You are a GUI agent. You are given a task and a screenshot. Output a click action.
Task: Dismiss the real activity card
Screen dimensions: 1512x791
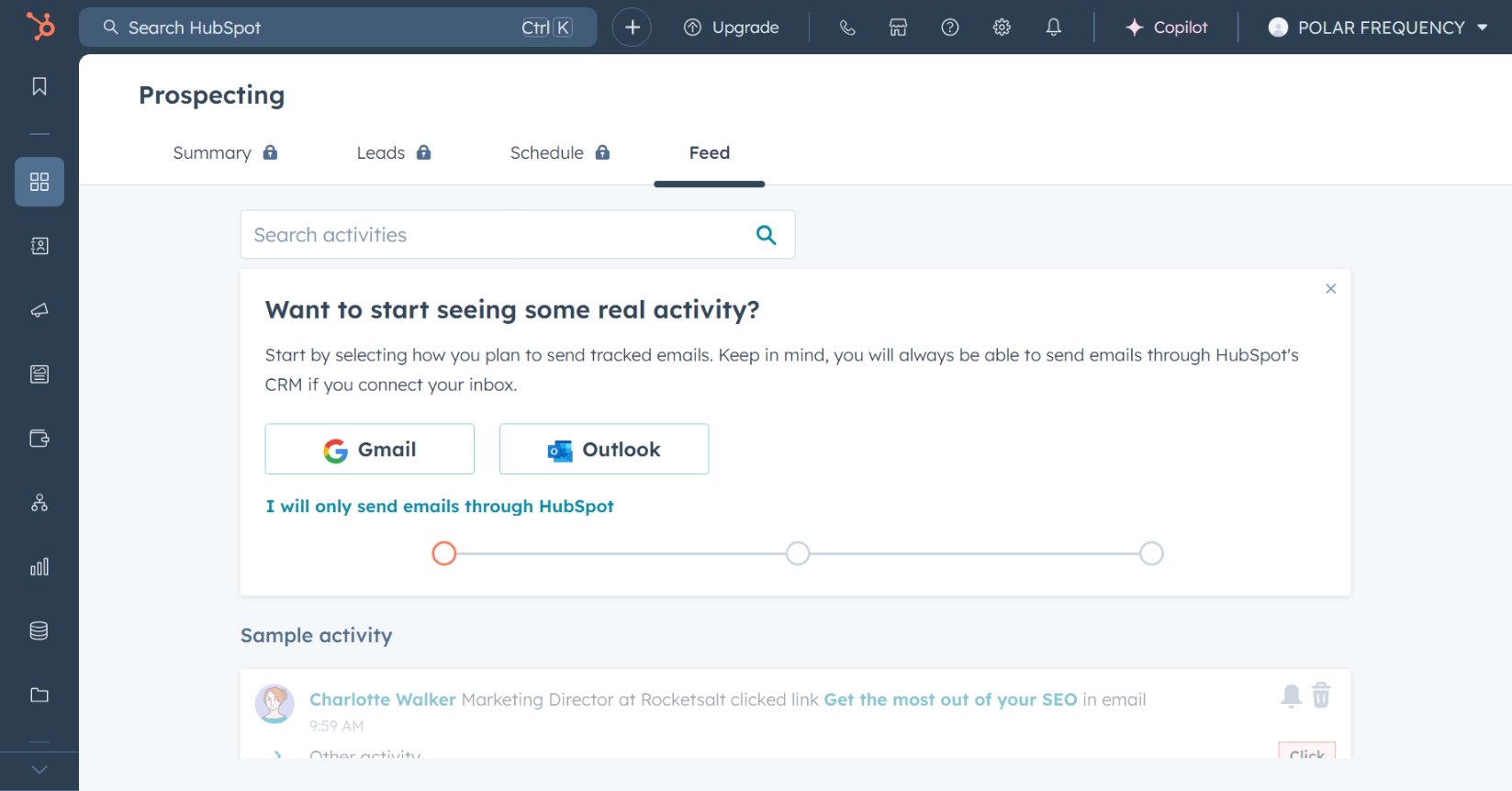pos(1331,289)
